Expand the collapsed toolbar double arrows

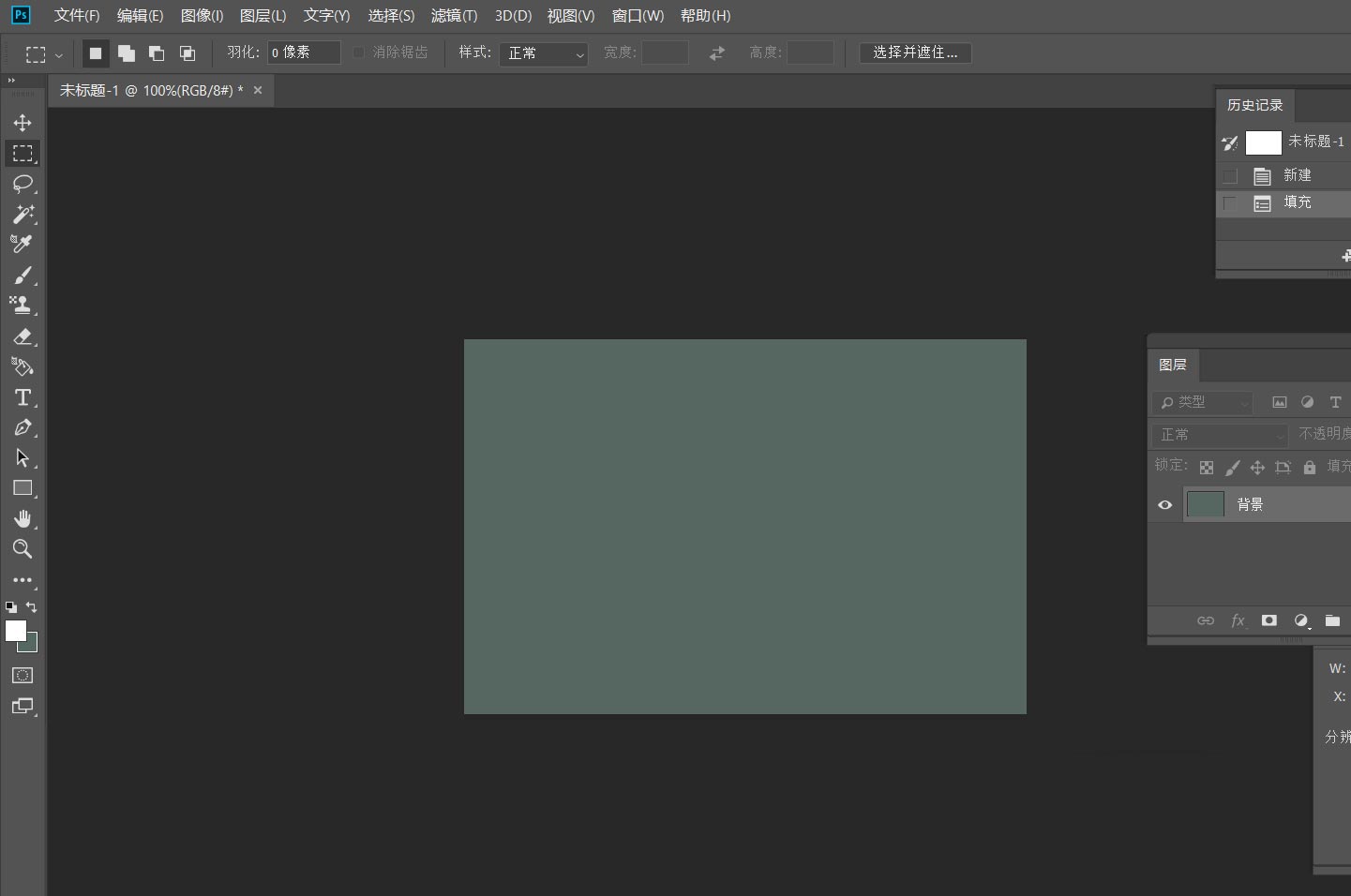11,82
